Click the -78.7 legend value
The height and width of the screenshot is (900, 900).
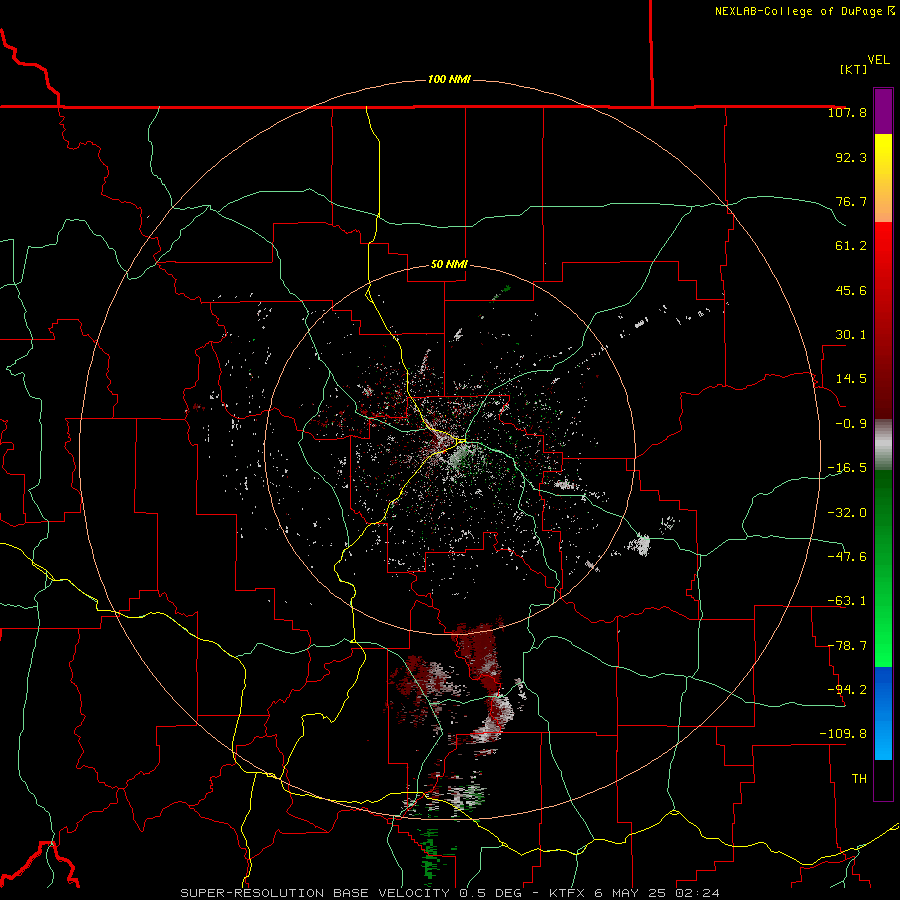pos(847,646)
